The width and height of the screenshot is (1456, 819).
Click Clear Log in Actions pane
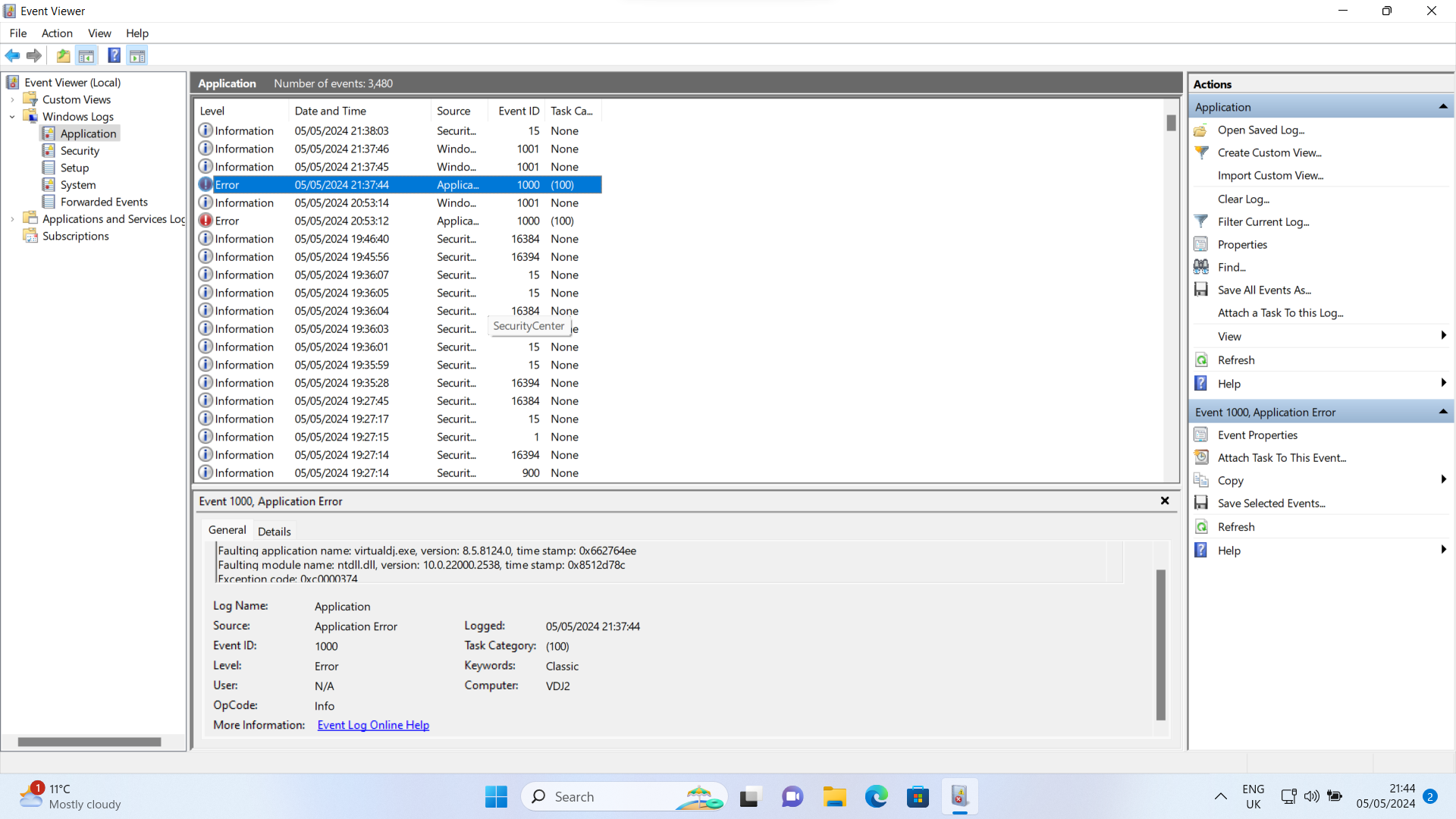pos(1243,199)
